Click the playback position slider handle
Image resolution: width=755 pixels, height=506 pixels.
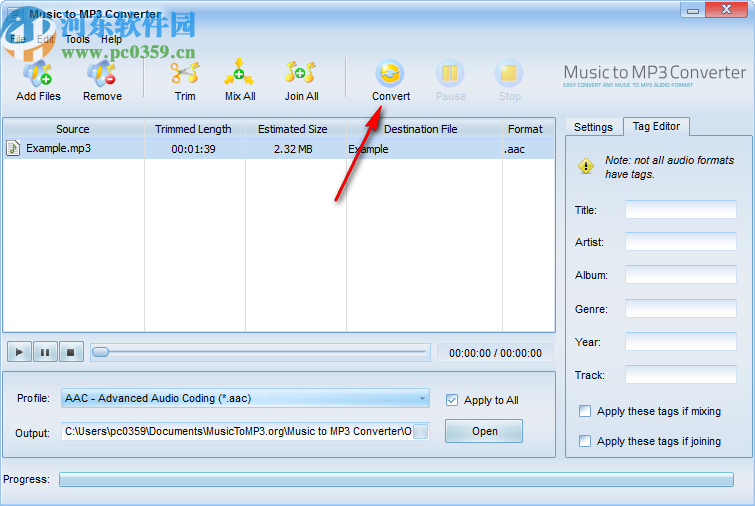(100, 352)
